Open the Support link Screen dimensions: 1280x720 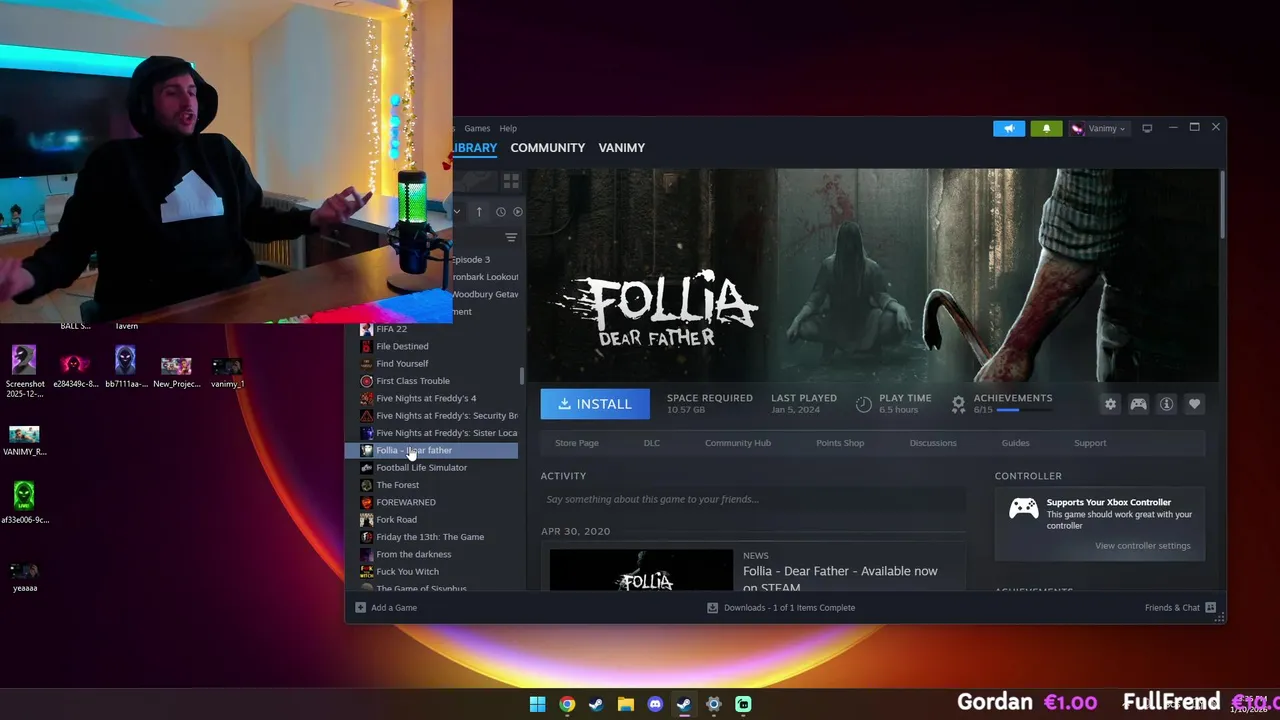(x=1090, y=443)
